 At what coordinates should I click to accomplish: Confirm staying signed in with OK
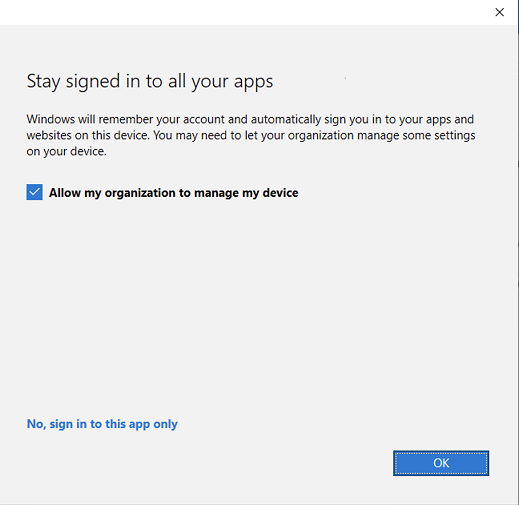pos(441,463)
